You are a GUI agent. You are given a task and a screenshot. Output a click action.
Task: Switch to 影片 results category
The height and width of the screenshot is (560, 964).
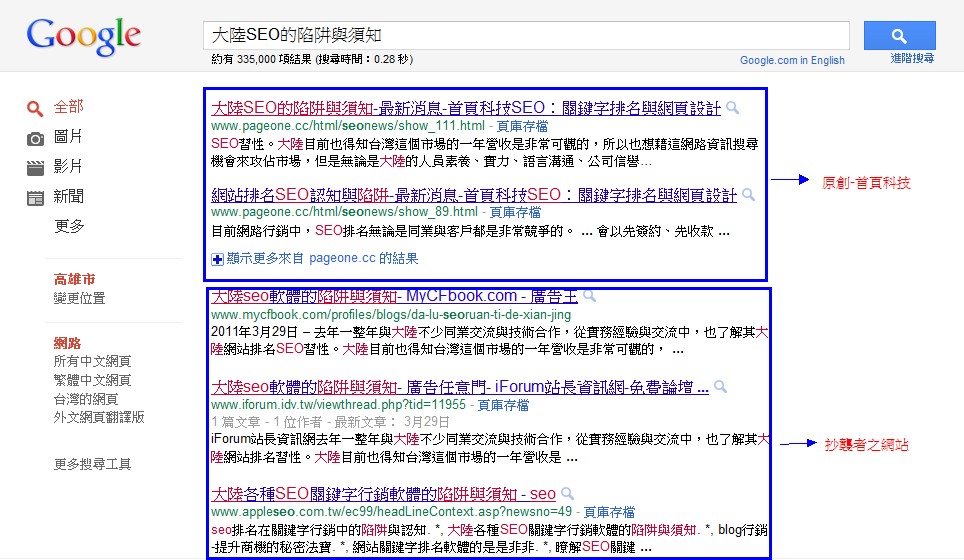(68, 167)
